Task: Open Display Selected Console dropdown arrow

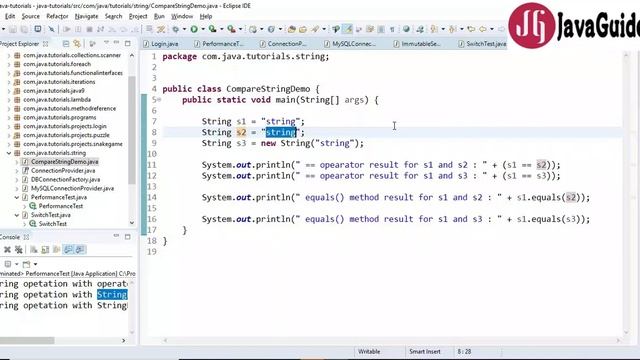Action: [16, 264]
